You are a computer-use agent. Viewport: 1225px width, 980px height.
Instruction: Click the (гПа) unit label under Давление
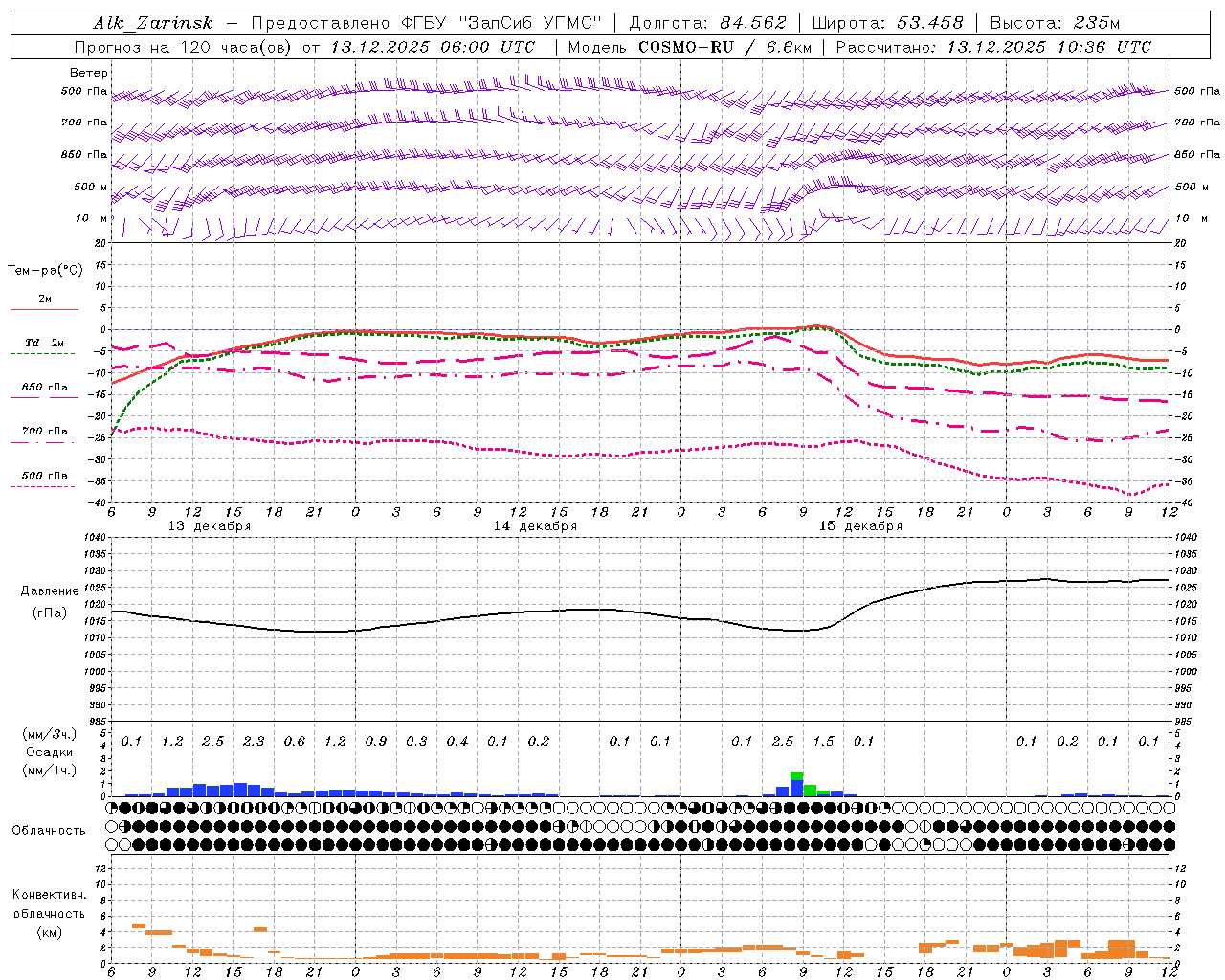click(x=50, y=612)
